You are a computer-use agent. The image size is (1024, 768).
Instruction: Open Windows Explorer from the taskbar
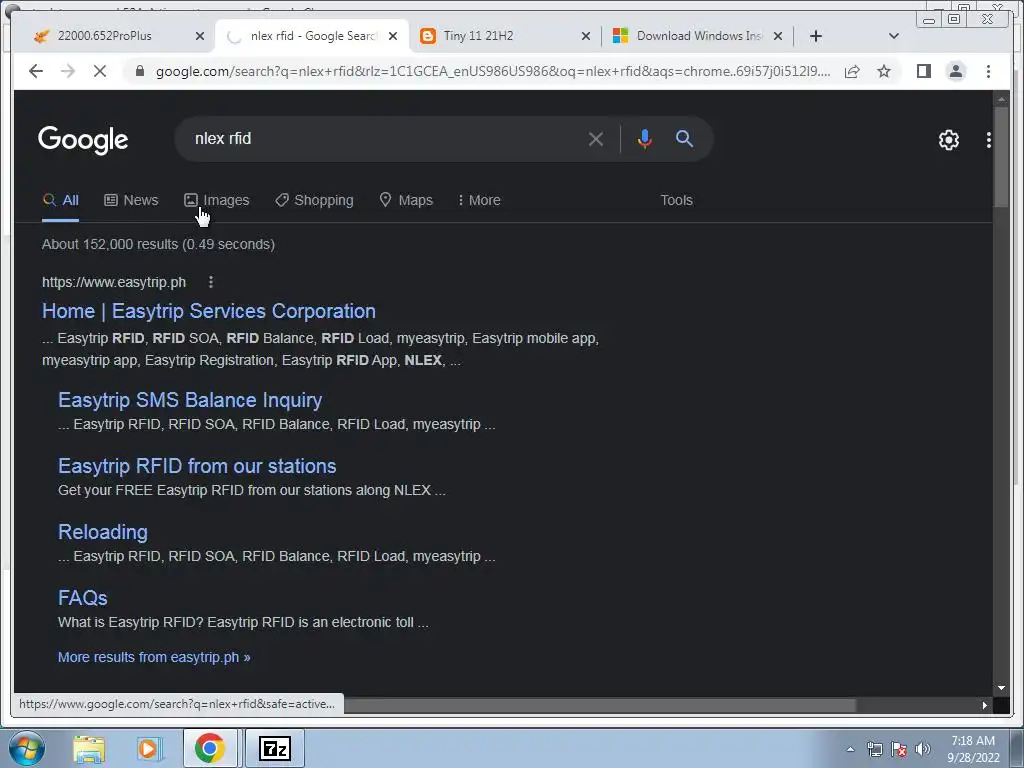click(89, 749)
